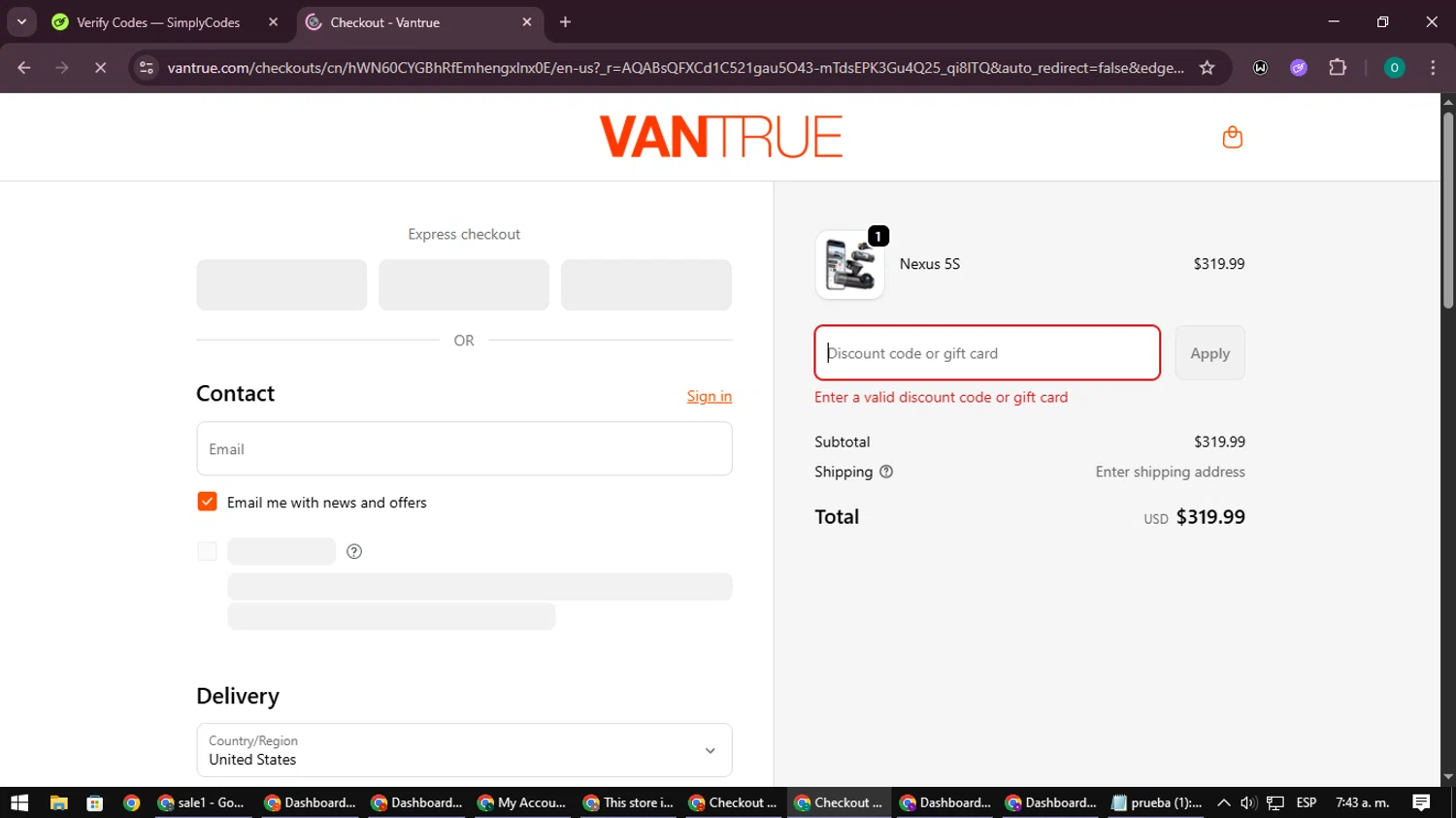Close the Verify Codes SimplyCodes tab
This screenshot has height=818, width=1456.
click(x=273, y=22)
